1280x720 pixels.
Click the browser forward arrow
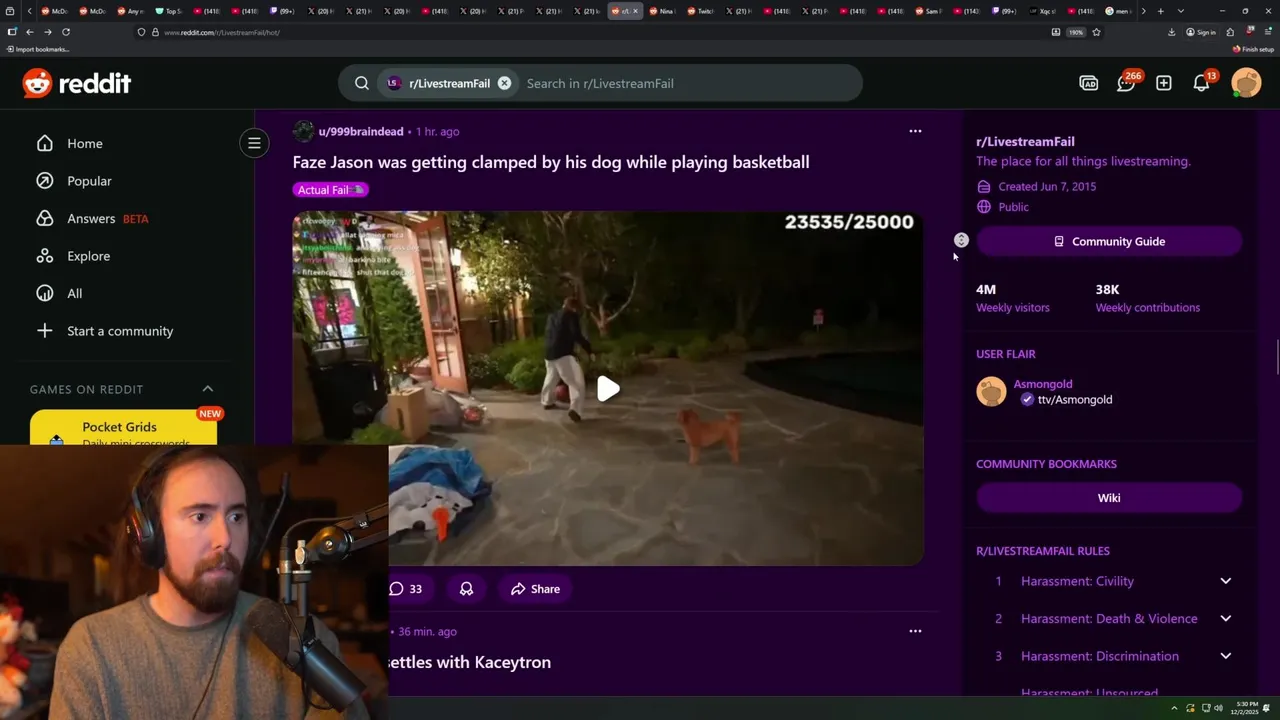tap(47, 32)
